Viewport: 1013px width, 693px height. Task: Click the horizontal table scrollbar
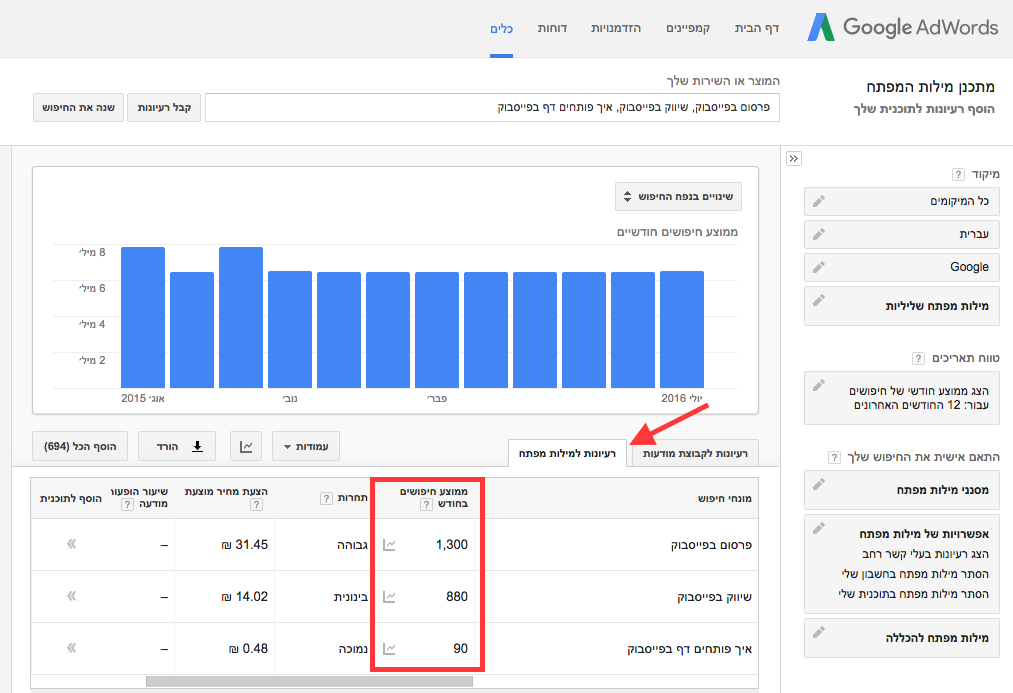pyautogui.click(x=309, y=681)
